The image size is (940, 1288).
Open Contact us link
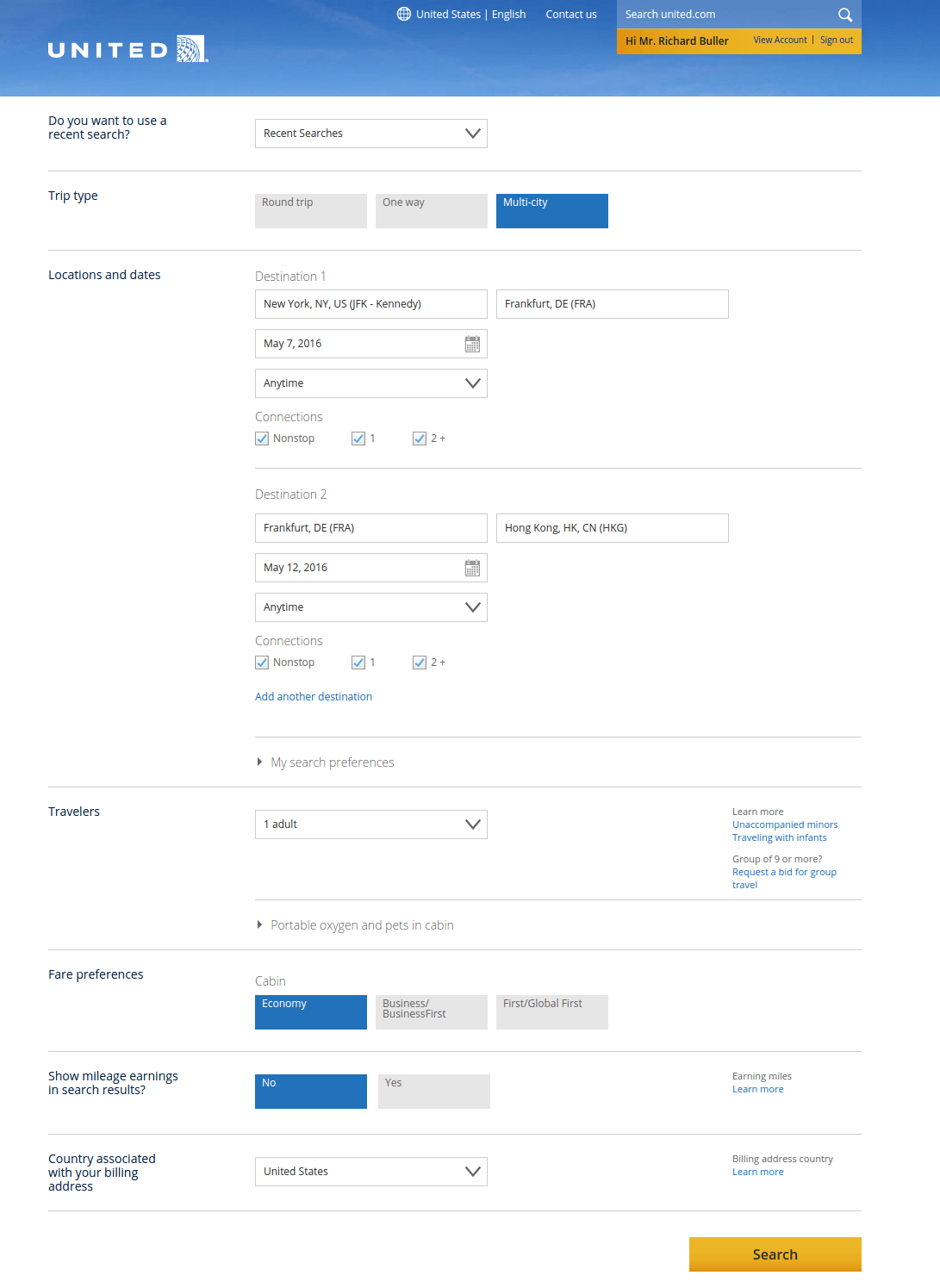[x=571, y=15]
